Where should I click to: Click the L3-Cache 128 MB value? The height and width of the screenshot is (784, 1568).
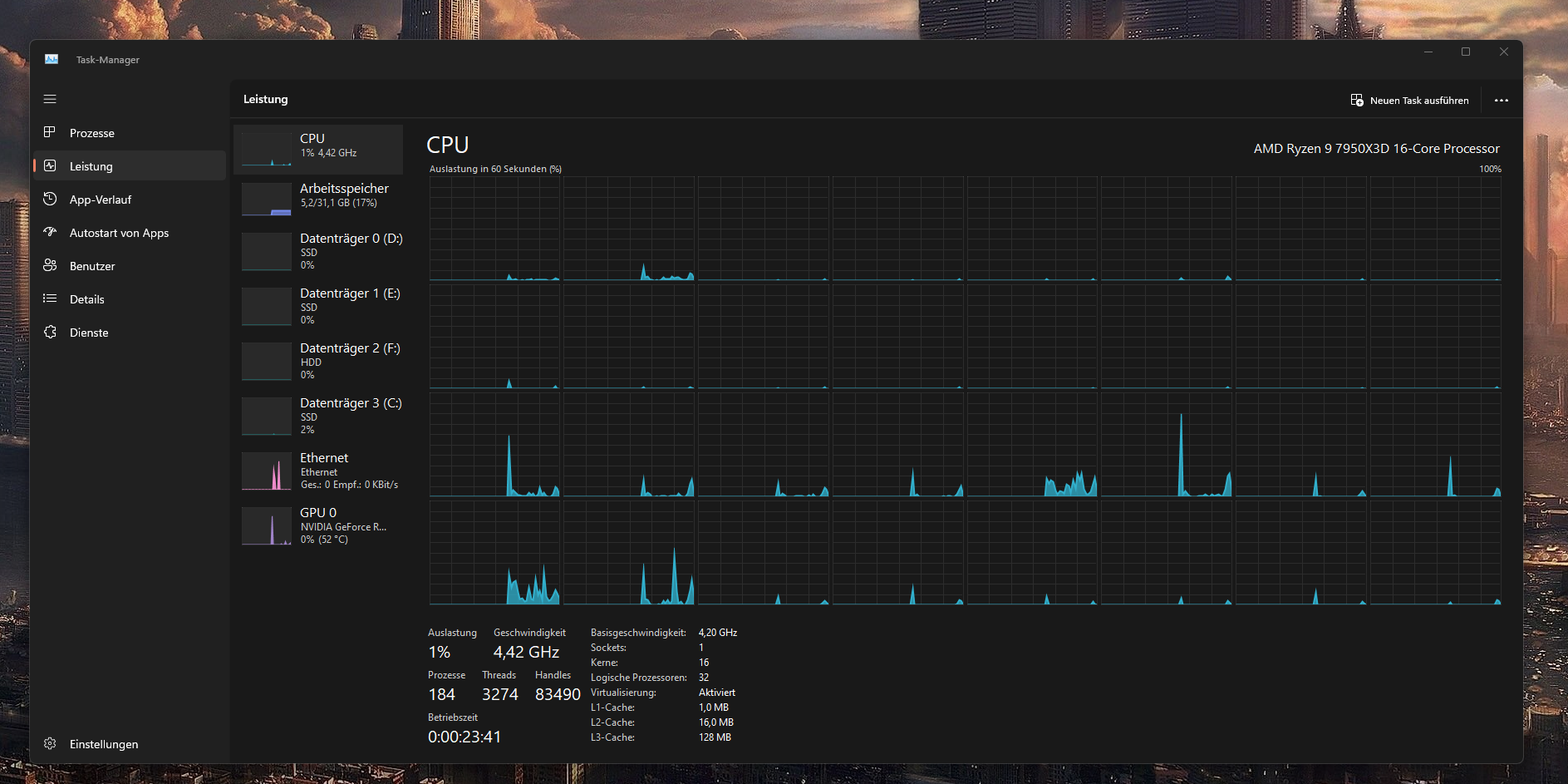pos(715,737)
